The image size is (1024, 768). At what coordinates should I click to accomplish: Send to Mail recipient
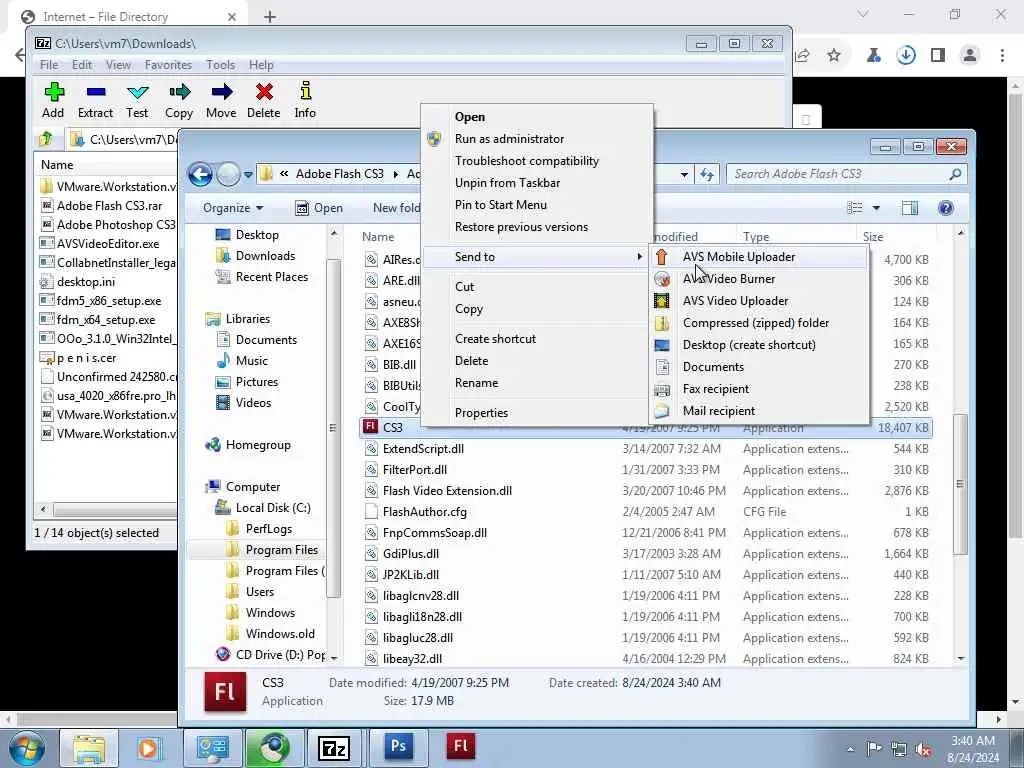(x=759, y=411)
